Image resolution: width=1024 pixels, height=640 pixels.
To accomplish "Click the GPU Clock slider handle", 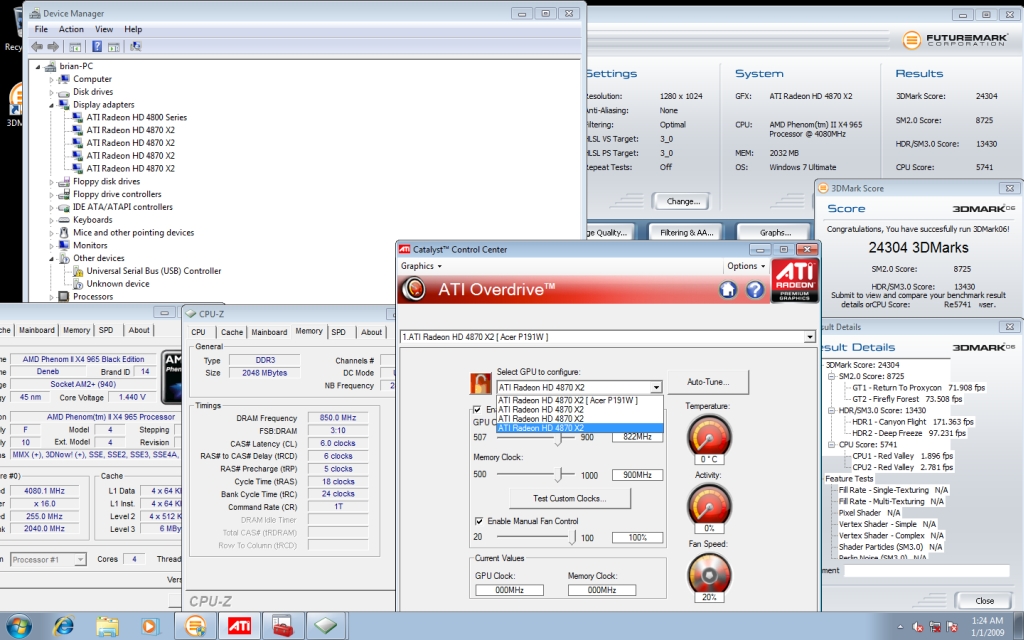I will point(558,438).
